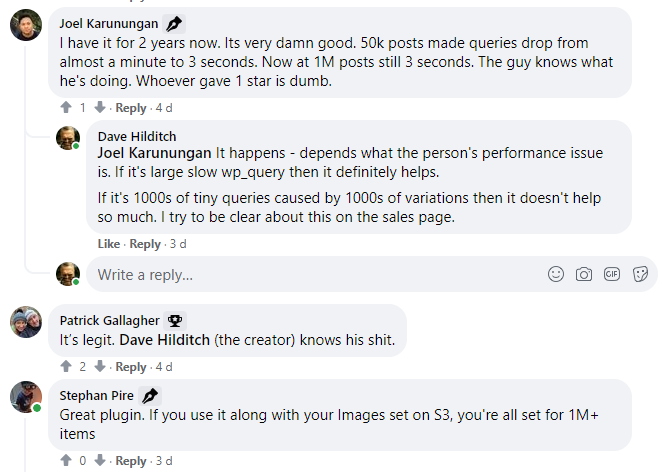The width and height of the screenshot is (669, 472).
Task: Open emoji picker in reply box
Action: click(x=556, y=274)
